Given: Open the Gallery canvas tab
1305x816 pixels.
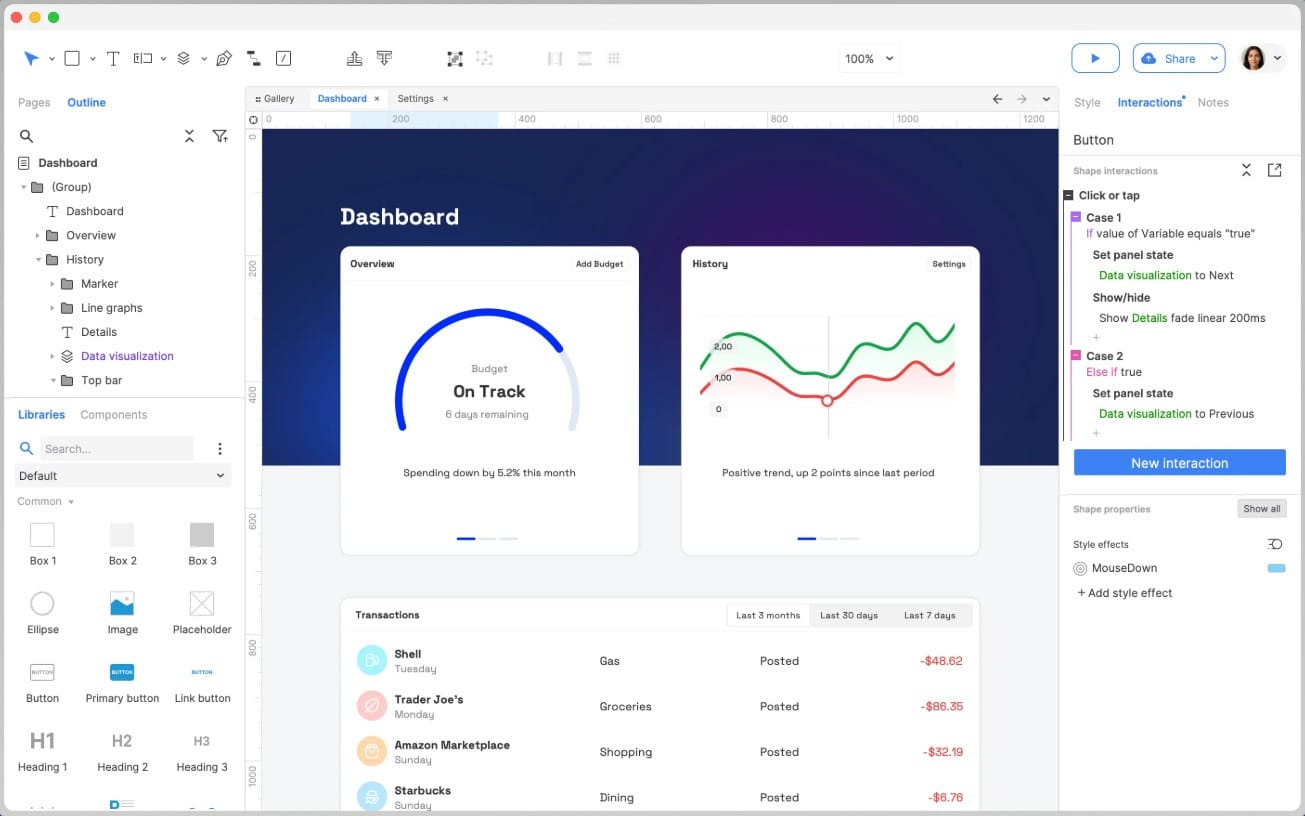Looking at the screenshot, I should click(274, 99).
